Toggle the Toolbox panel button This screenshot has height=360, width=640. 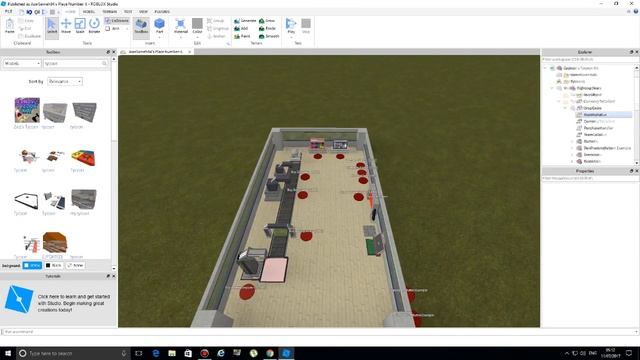click(141, 27)
